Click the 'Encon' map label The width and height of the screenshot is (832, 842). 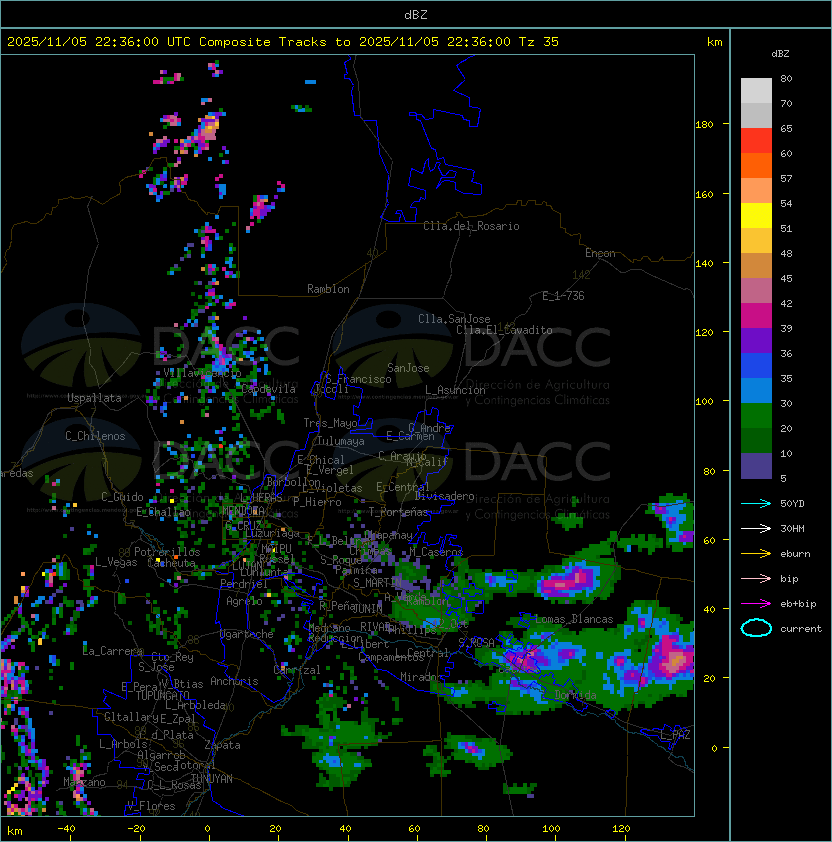pyautogui.click(x=600, y=253)
